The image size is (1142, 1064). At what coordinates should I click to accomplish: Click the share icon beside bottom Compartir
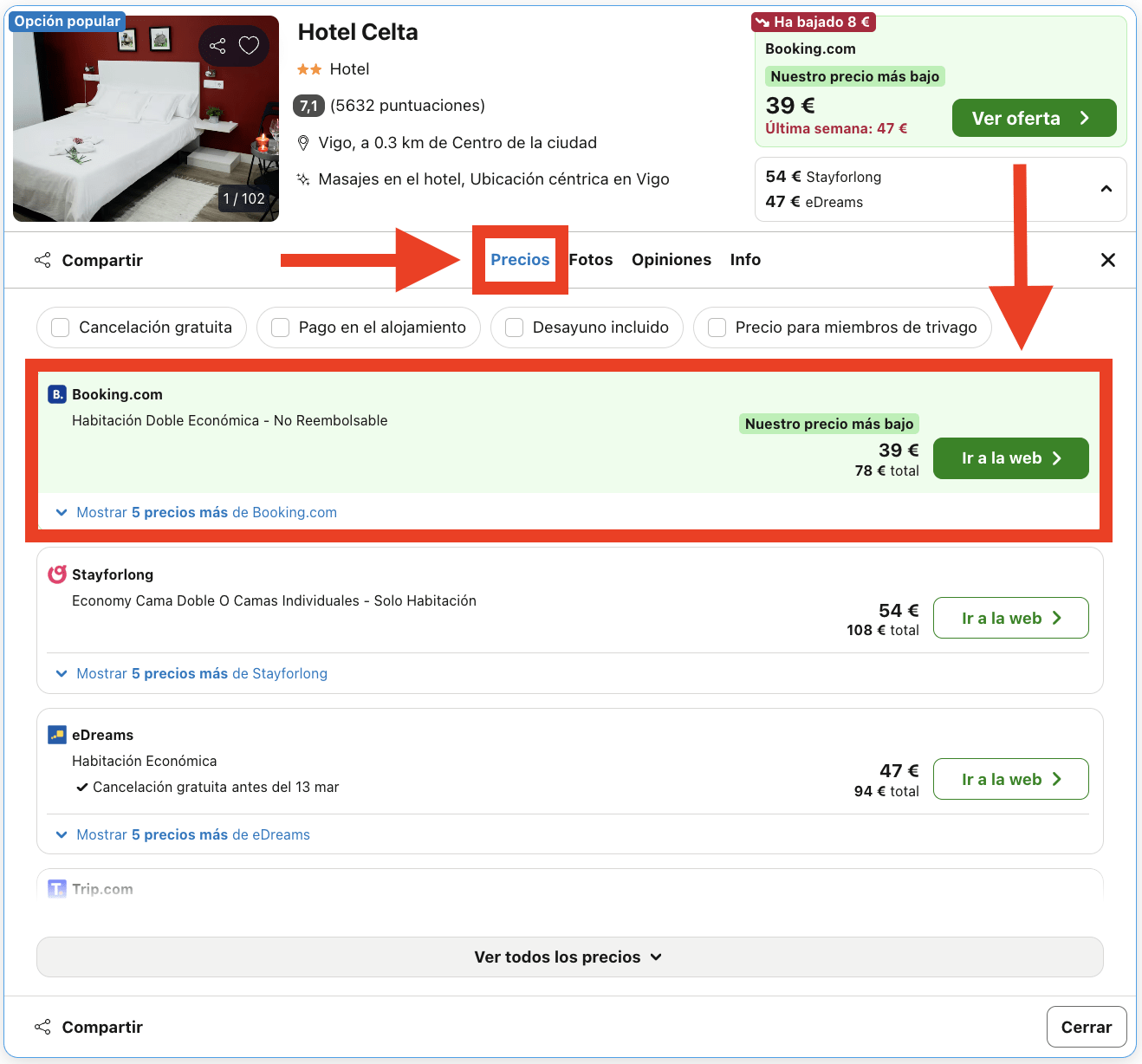pos(42,1027)
